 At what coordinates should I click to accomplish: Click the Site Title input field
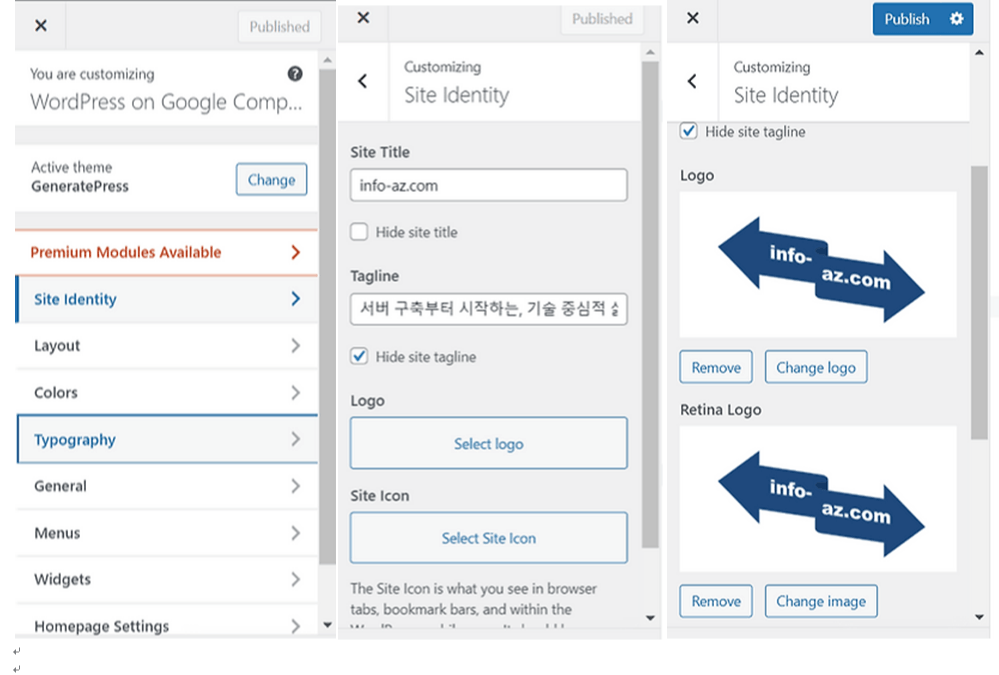pos(488,185)
